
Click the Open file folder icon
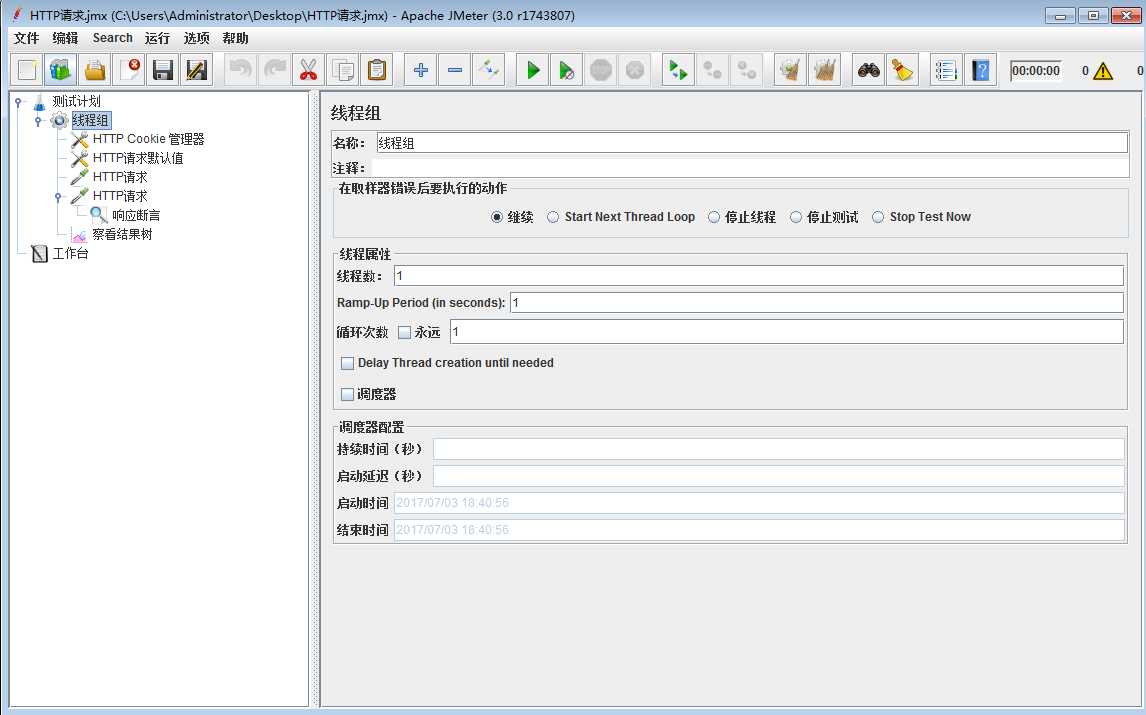(x=95, y=70)
